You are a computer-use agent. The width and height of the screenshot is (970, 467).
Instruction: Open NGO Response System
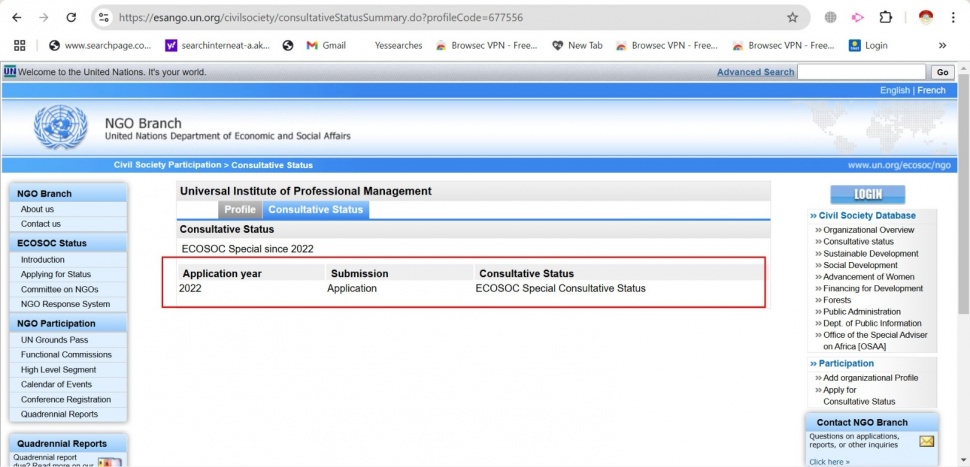[66, 304]
